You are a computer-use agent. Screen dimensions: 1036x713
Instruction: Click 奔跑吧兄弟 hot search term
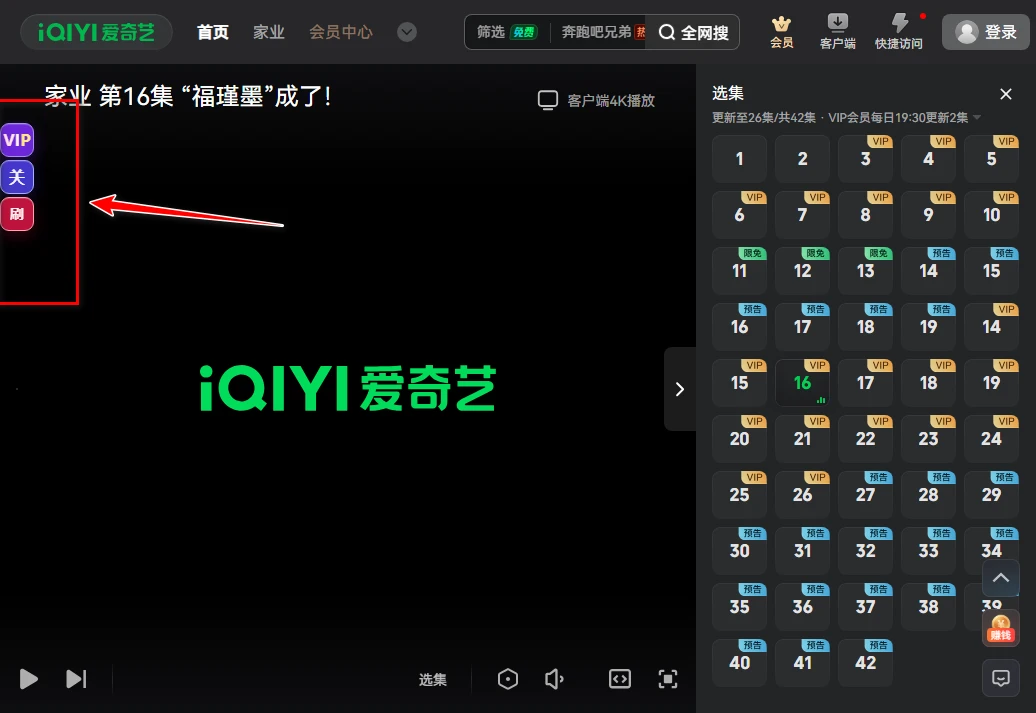click(603, 32)
